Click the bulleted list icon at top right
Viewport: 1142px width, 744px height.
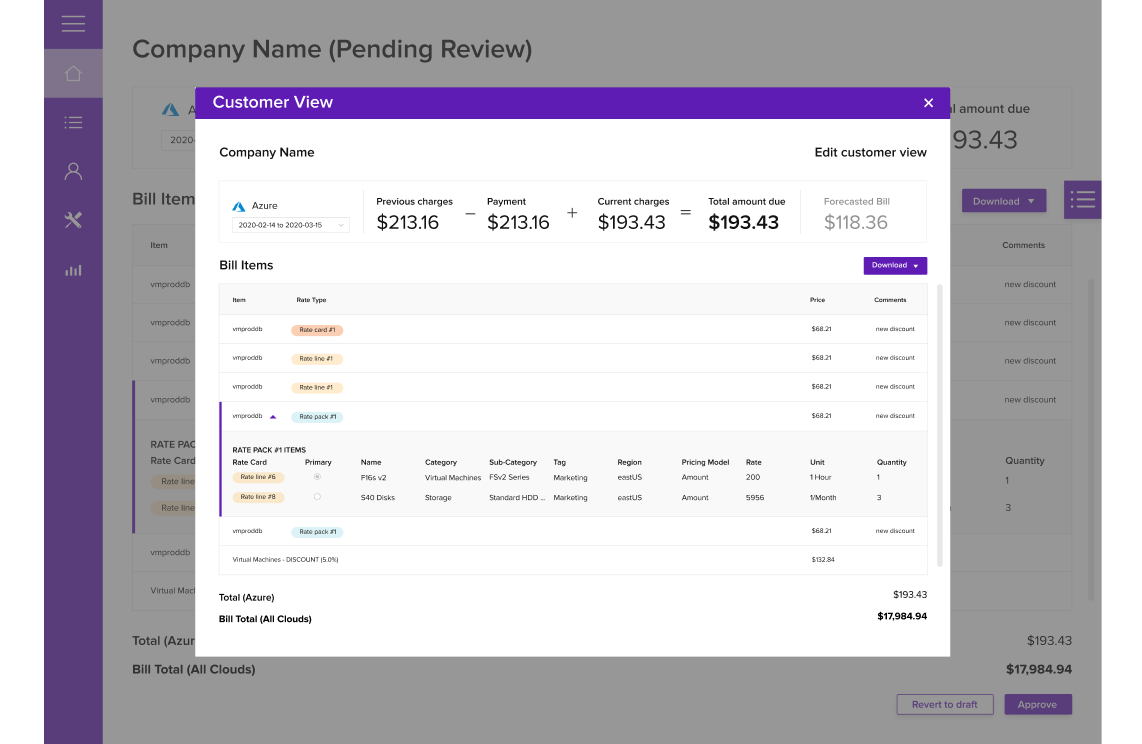pyautogui.click(x=1082, y=199)
